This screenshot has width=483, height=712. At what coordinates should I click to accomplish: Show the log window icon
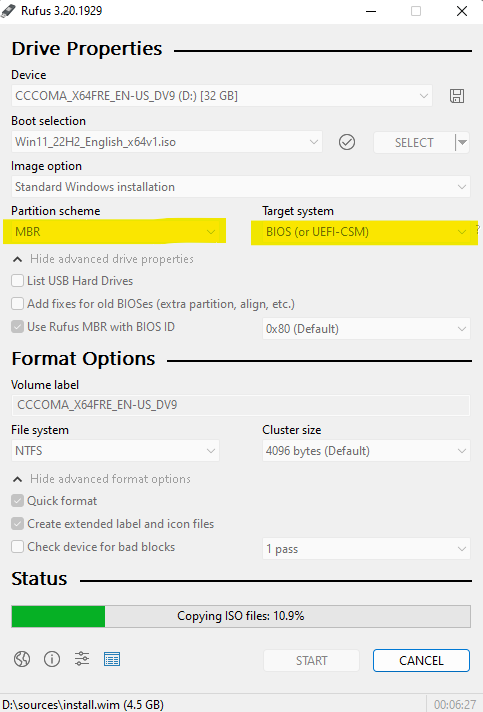pyautogui.click(x=112, y=659)
